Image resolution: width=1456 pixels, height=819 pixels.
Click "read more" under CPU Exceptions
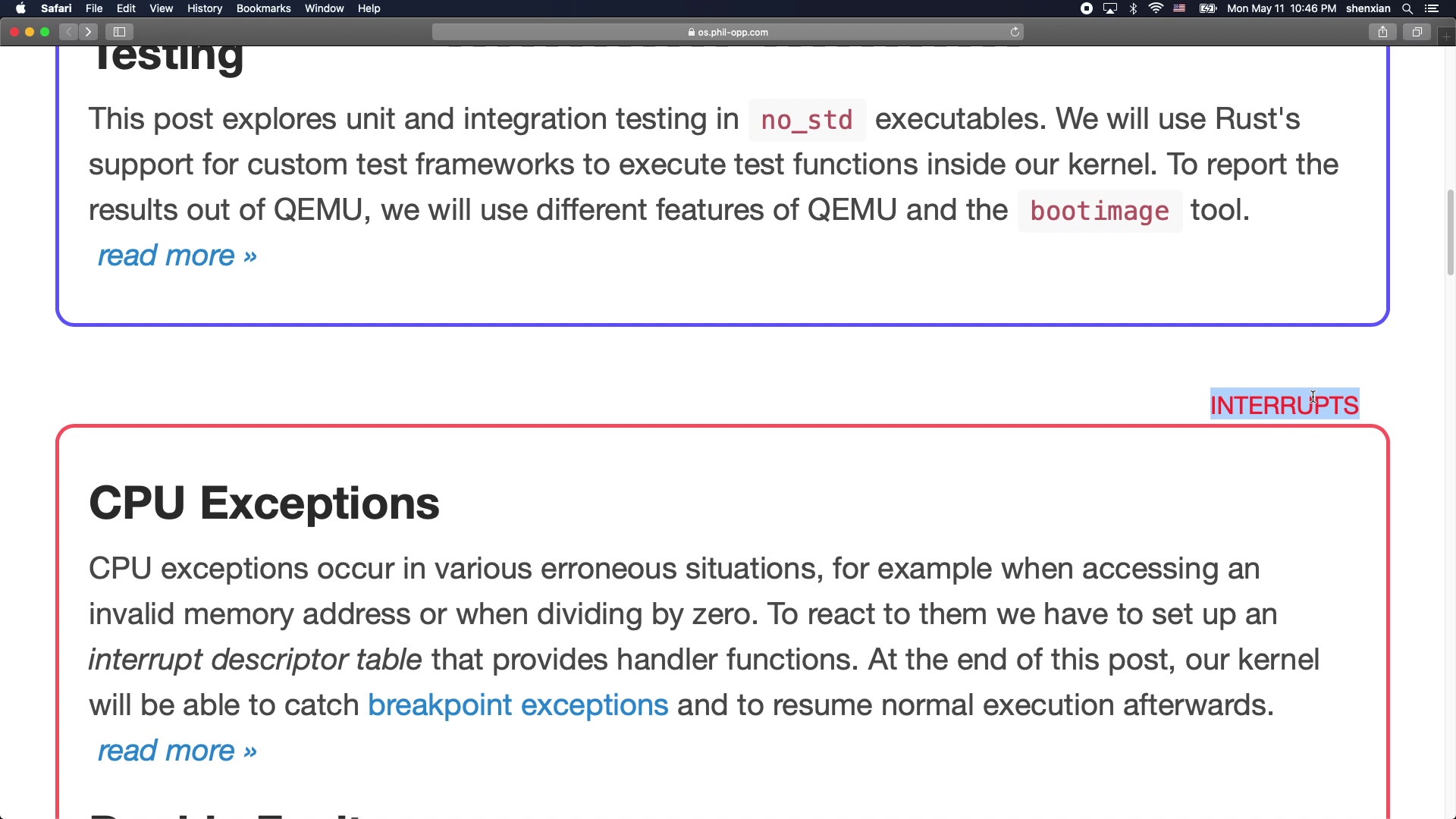coord(177,751)
